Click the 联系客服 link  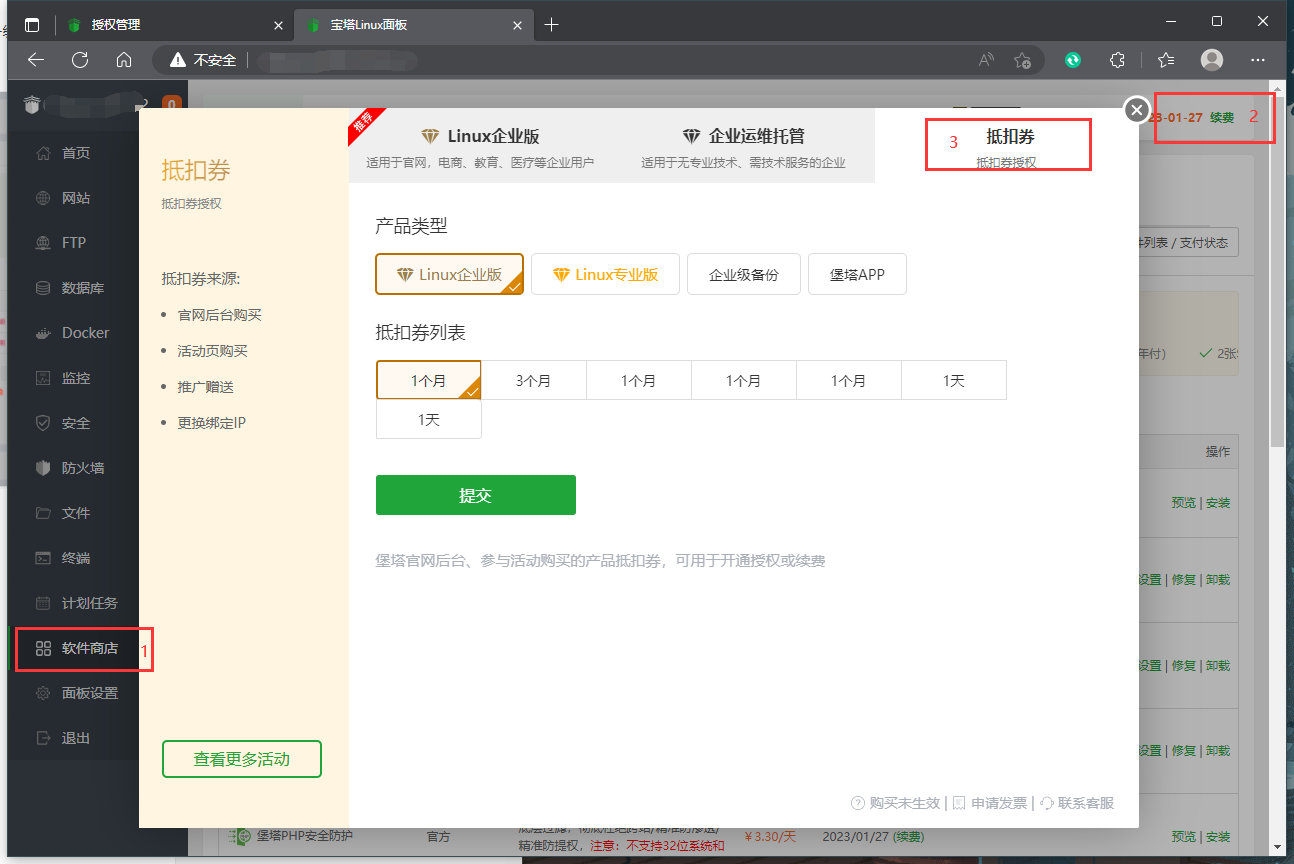[1077, 803]
